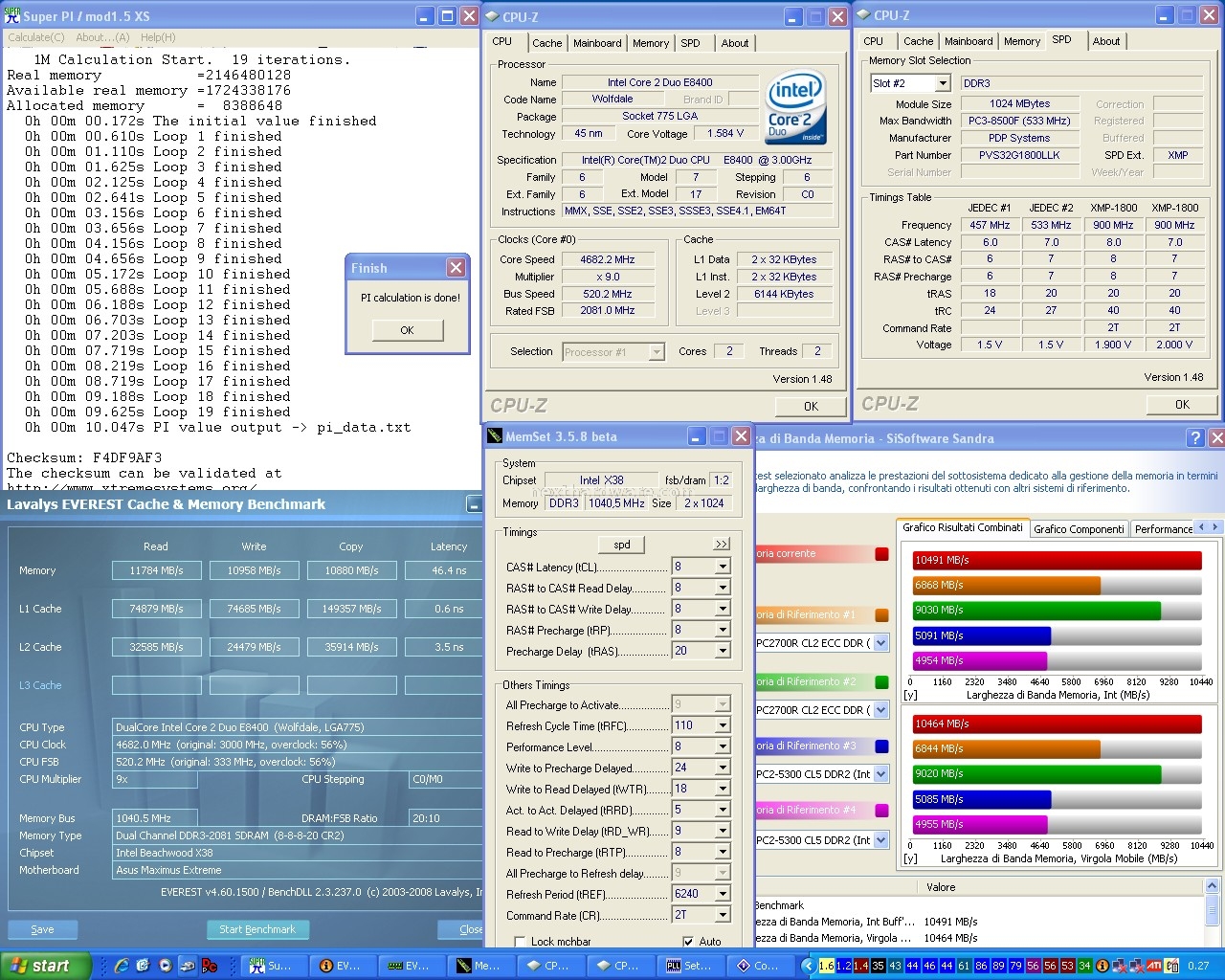Screen dimensions: 1225x980
Task: Click the red current memory color swatch
Action: tap(882, 554)
